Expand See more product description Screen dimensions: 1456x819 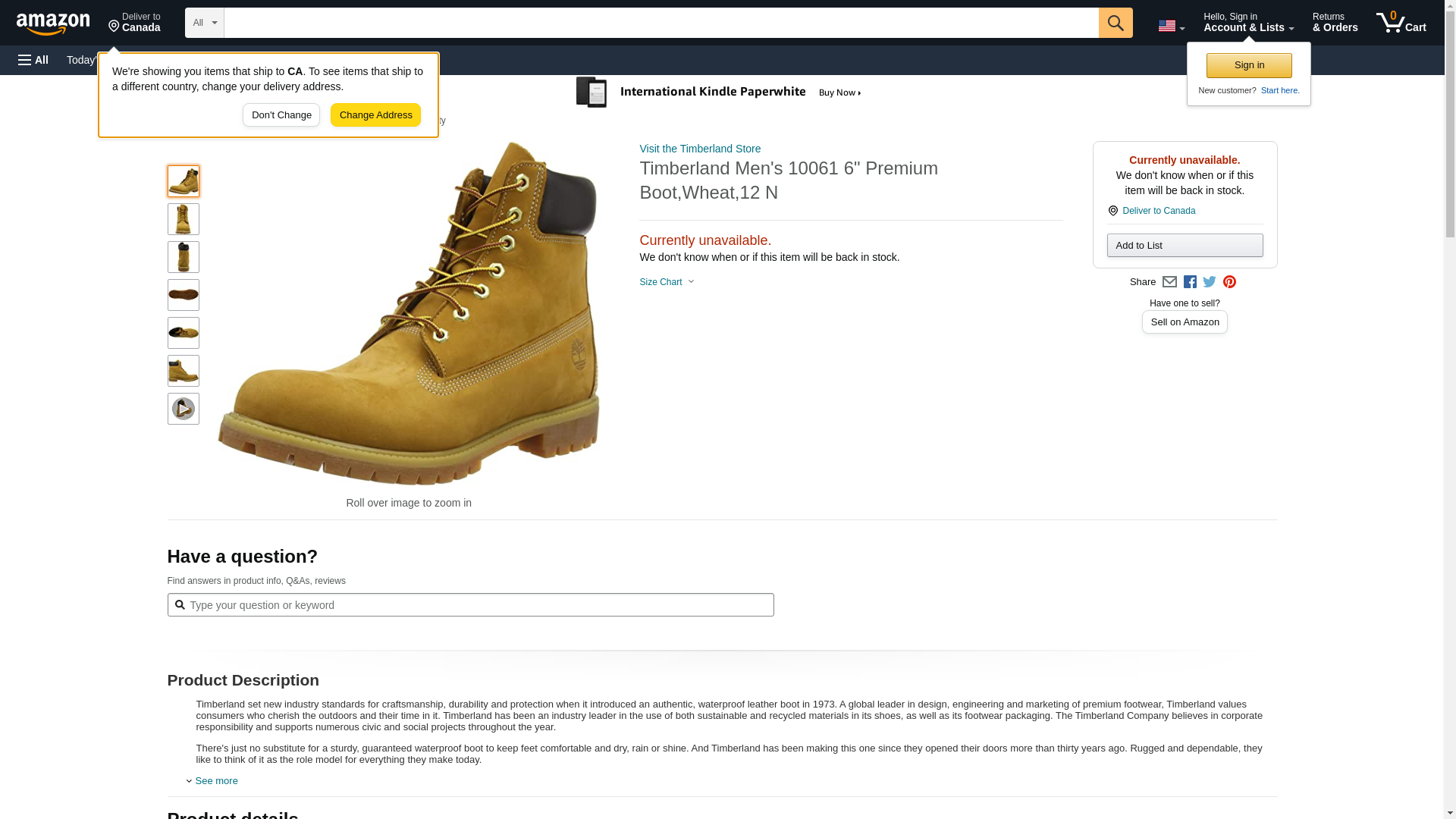pyautogui.click(x=215, y=781)
